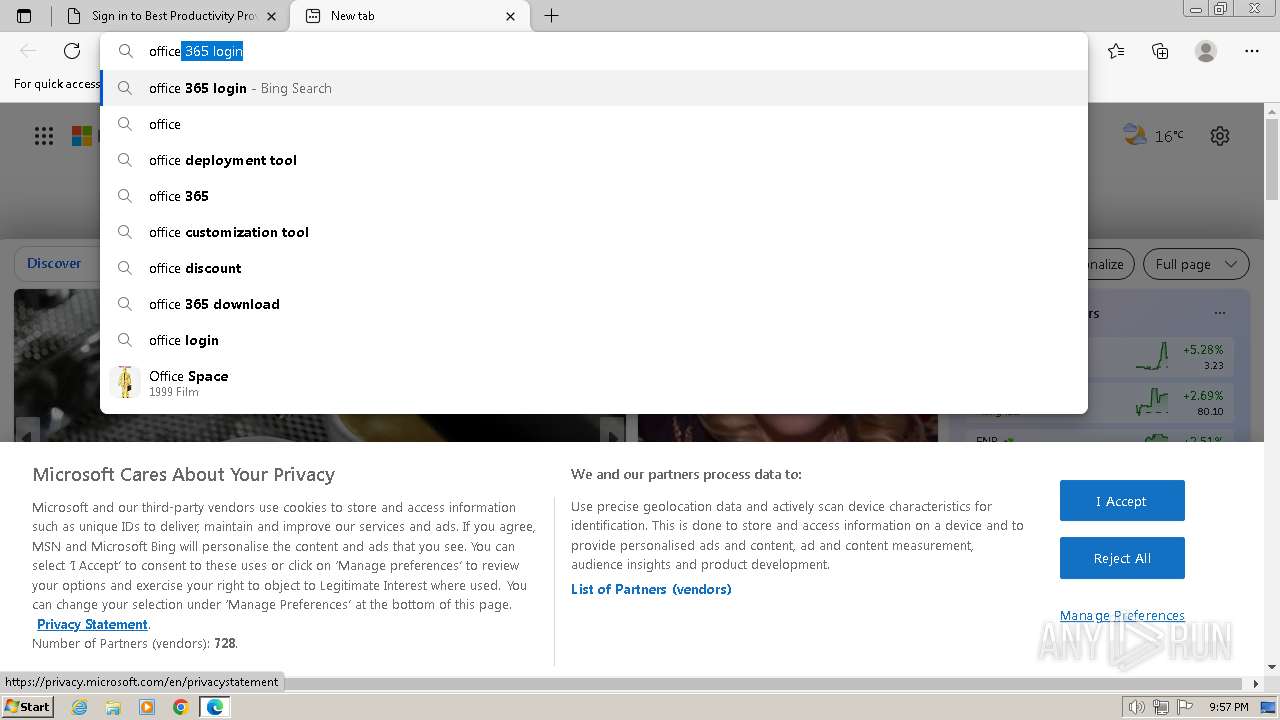Open the Discover feed tab
1280x720 pixels.
[x=54, y=263]
